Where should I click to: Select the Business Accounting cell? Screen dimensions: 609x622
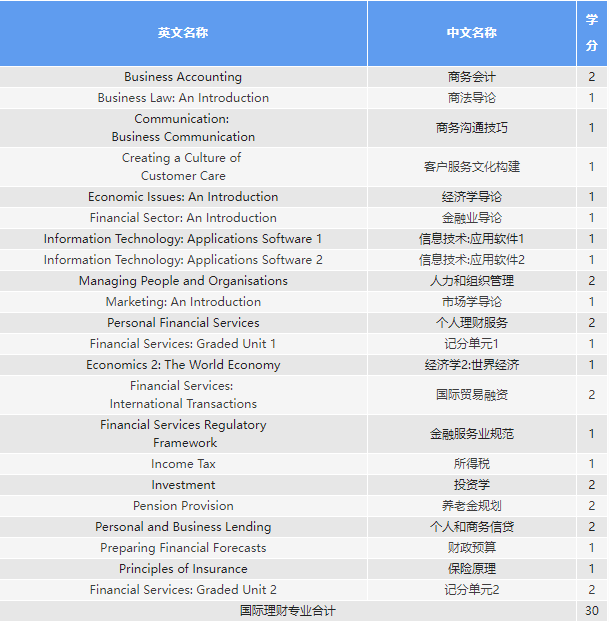click(x=183, y=77)
